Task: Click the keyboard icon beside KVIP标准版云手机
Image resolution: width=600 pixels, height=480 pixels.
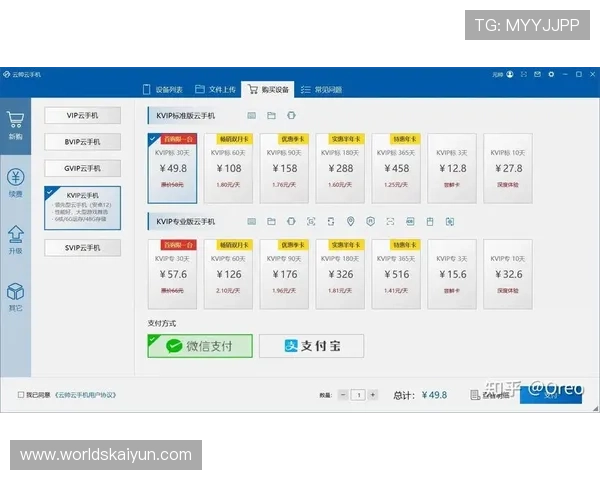Action: click(x=251, y=115)
